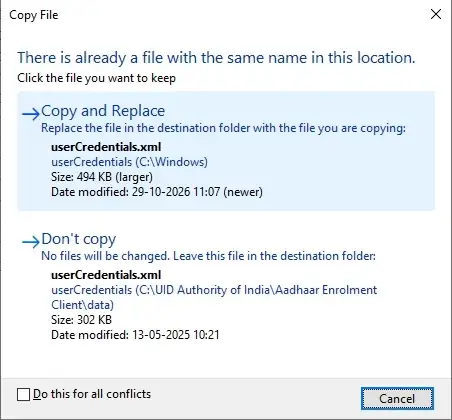The width and height of the screenshot is (452, 420).
Task: Click the arrow icon beside Don't copy
Action: pyautogui.click(x=31, y=242)
